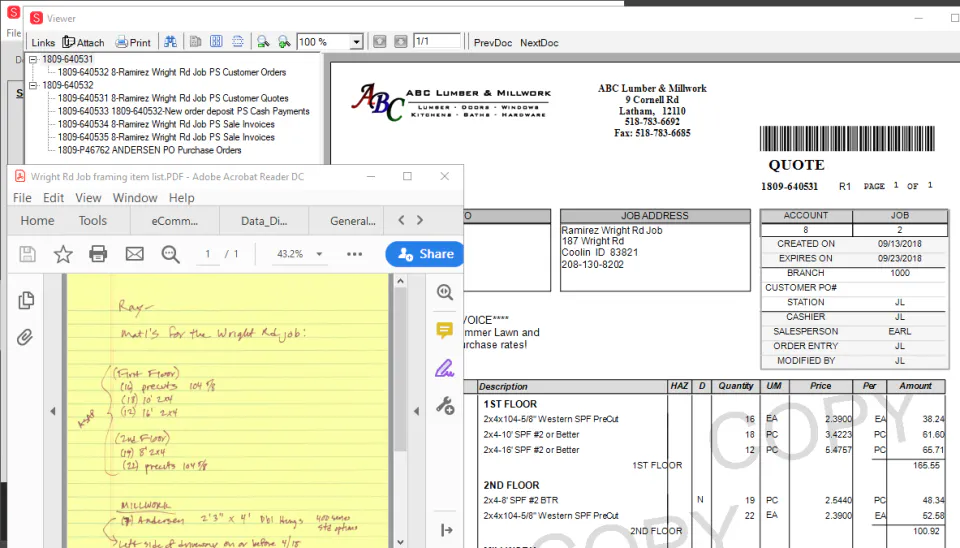Click the zoom out magnifier in Viewer toolbar
This screenshot has height=548, width=960.
click(x=263, y=42)
